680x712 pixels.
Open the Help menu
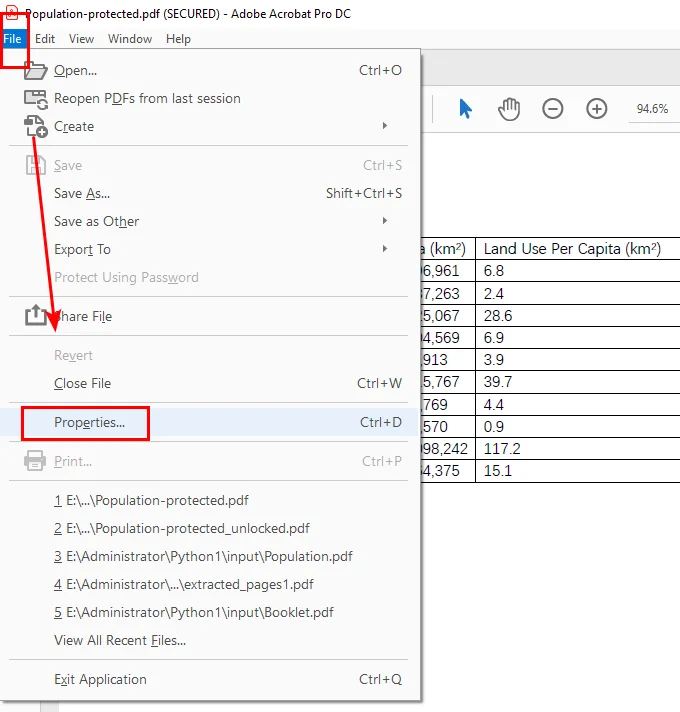tap(178, 39)
